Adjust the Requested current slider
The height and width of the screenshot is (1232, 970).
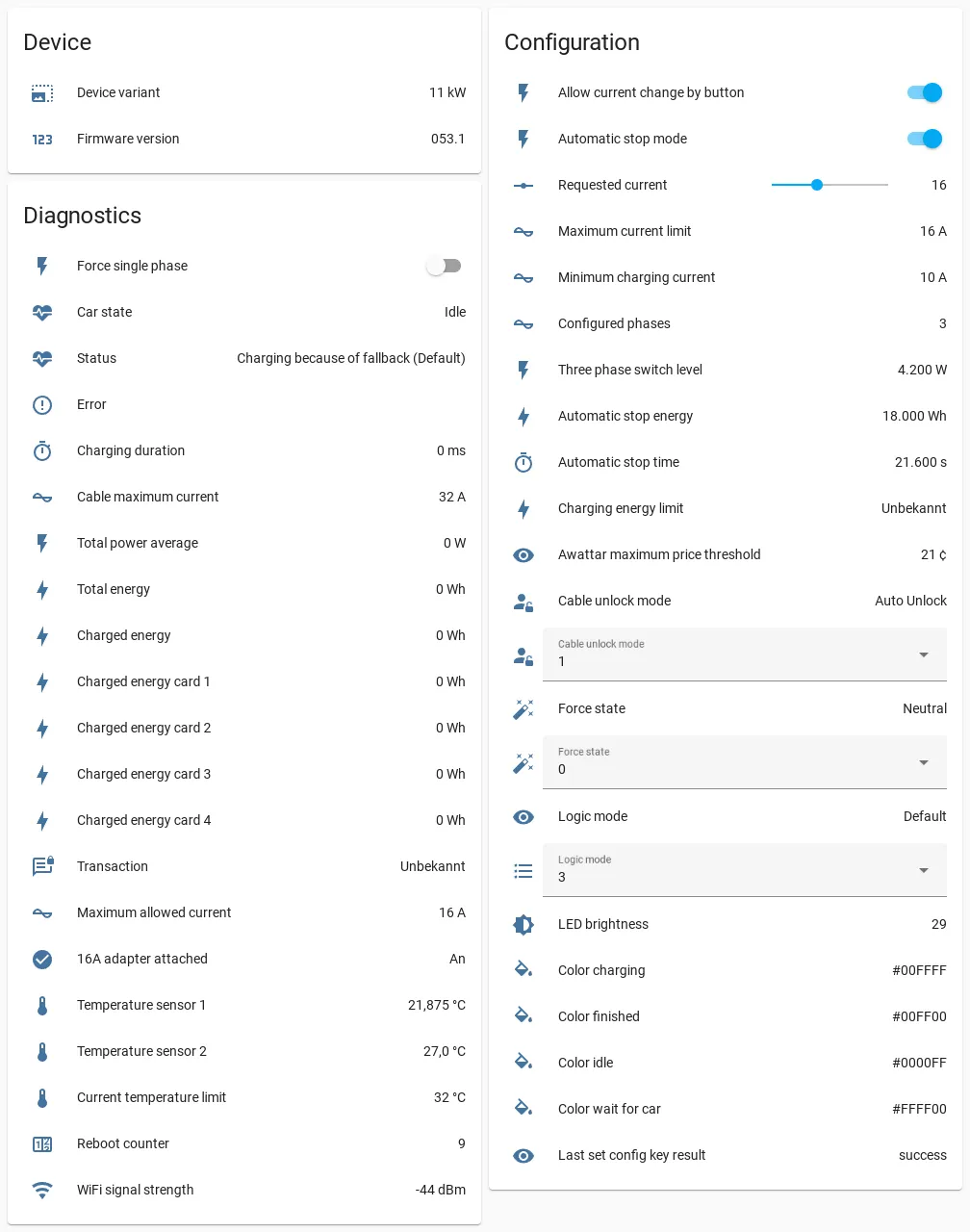click(x=830, y=185)
